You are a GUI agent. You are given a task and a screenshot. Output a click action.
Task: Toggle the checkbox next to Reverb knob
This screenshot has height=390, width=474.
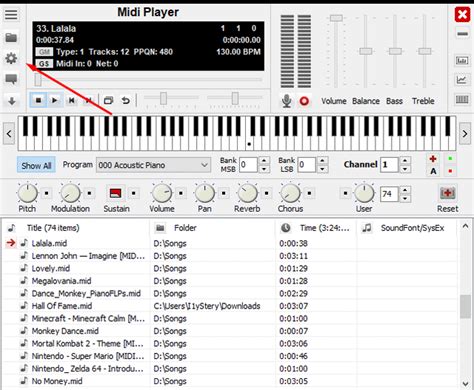click(266, 193)
